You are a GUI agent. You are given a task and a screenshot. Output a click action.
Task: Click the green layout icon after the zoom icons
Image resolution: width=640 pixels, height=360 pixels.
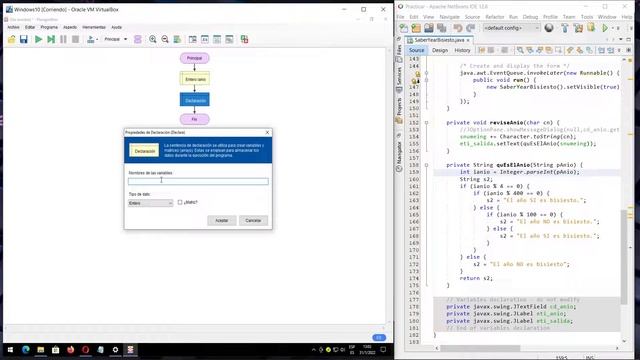tap(177, 40)
